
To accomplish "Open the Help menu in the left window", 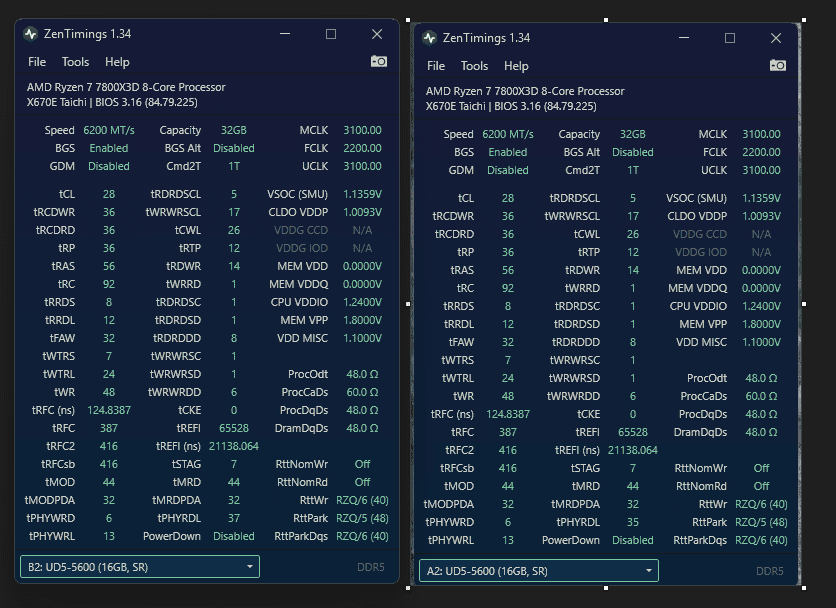I will 117,62.
